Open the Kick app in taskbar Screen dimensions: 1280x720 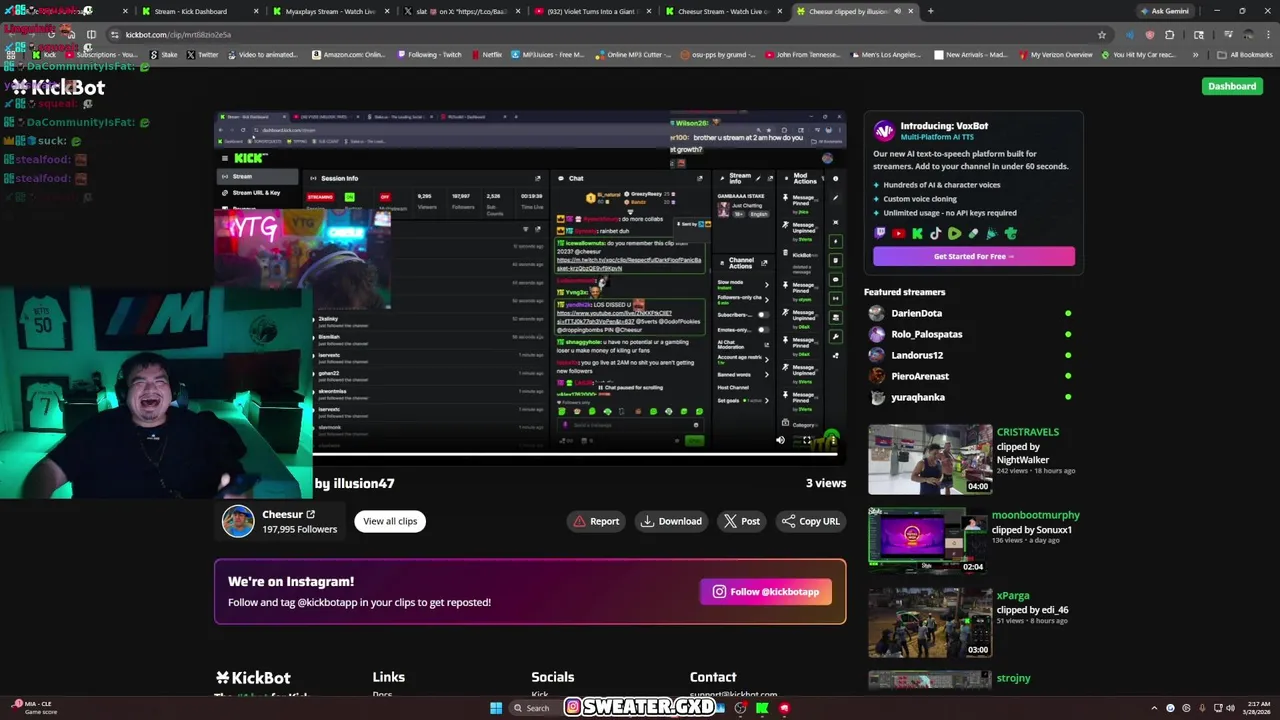click(x=762, y=708)
